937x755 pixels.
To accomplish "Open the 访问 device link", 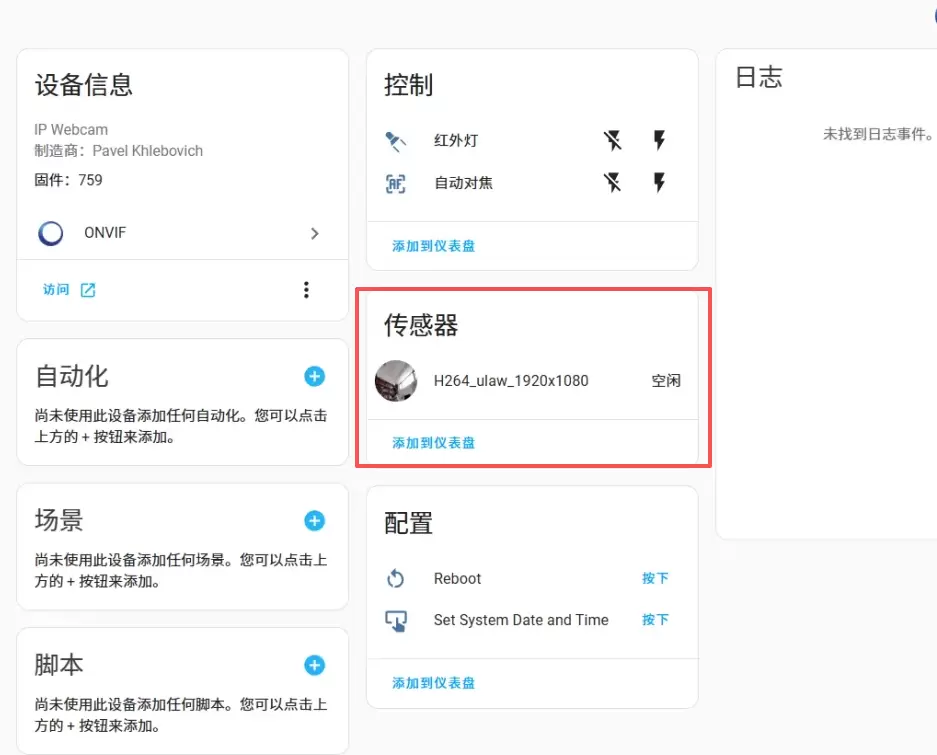I will click(x=69, y=290).
